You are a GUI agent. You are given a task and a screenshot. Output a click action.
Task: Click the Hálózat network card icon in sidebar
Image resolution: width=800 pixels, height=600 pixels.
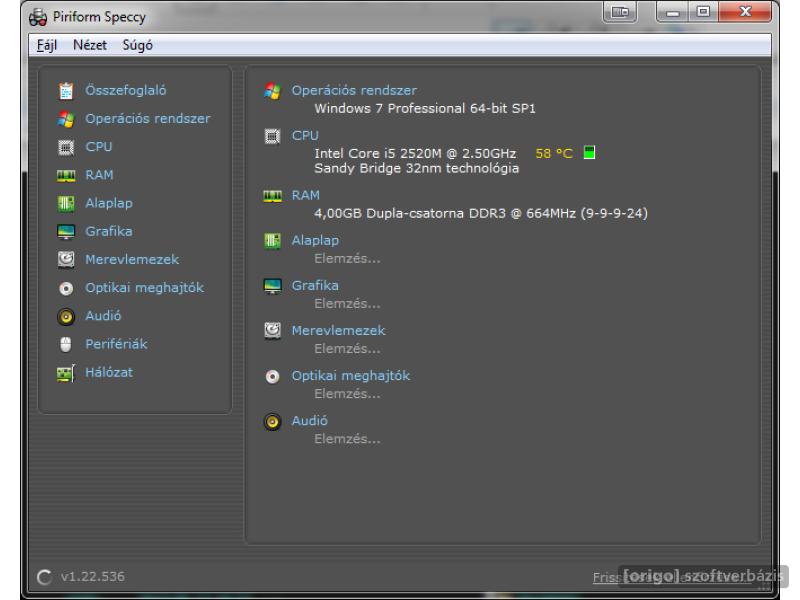tap(66, 373)
